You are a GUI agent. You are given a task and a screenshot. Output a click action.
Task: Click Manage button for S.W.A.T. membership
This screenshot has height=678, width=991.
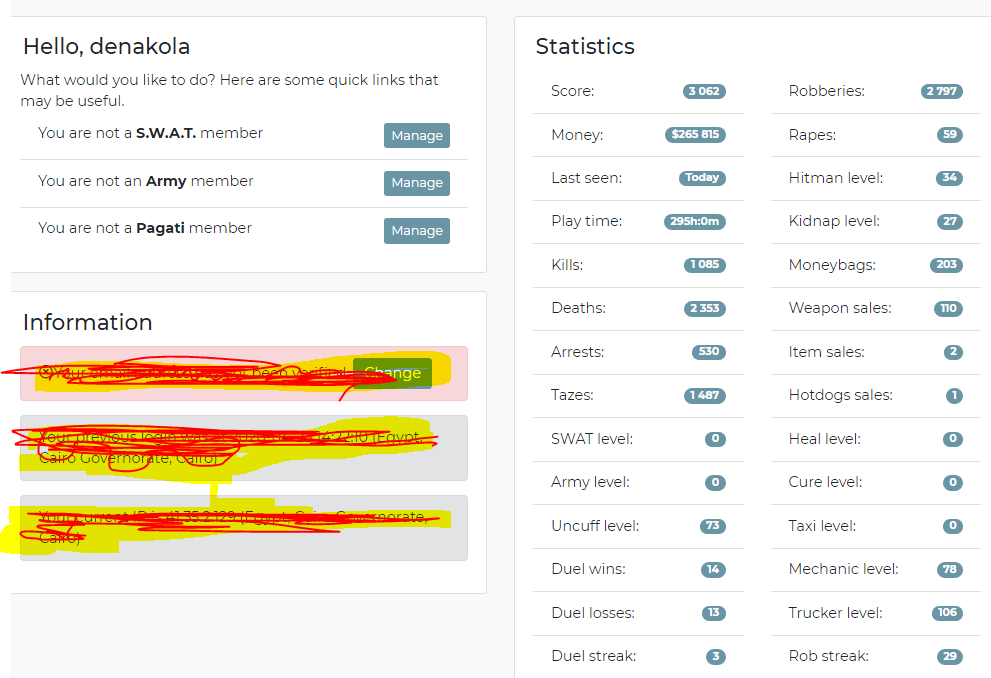click(x=416, y=135)
